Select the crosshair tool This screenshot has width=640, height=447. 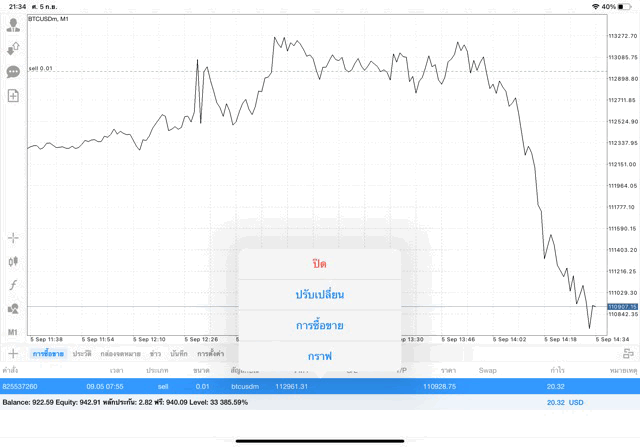[x=13, y=238]
